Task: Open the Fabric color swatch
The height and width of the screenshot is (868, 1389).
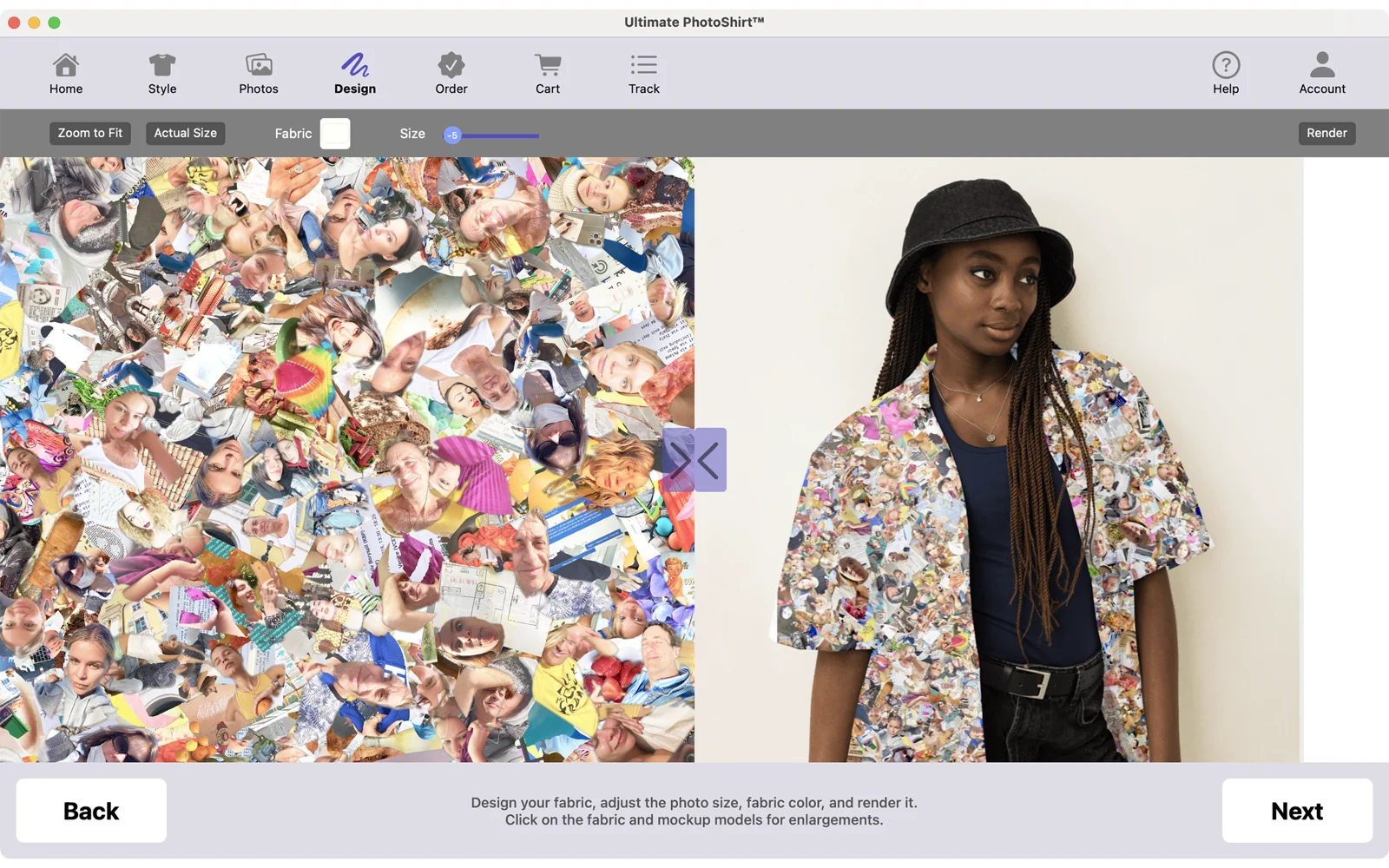Action: click(x=335, y=134)
